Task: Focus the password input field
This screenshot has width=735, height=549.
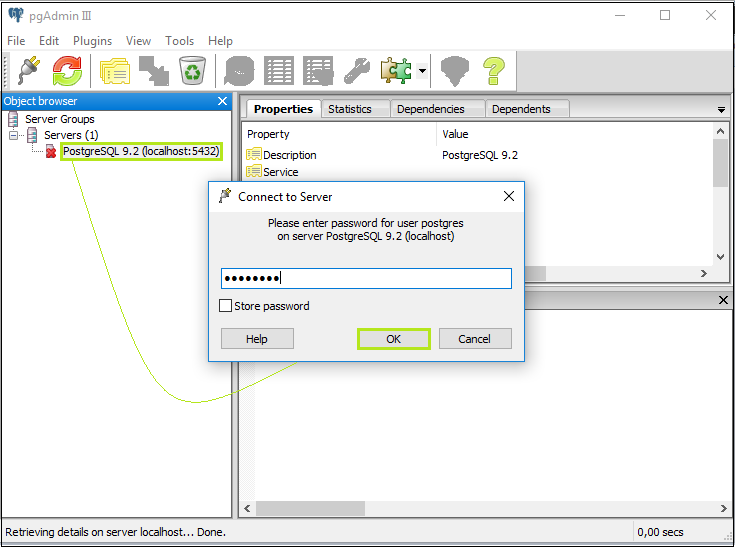Action: pos(366,278)
